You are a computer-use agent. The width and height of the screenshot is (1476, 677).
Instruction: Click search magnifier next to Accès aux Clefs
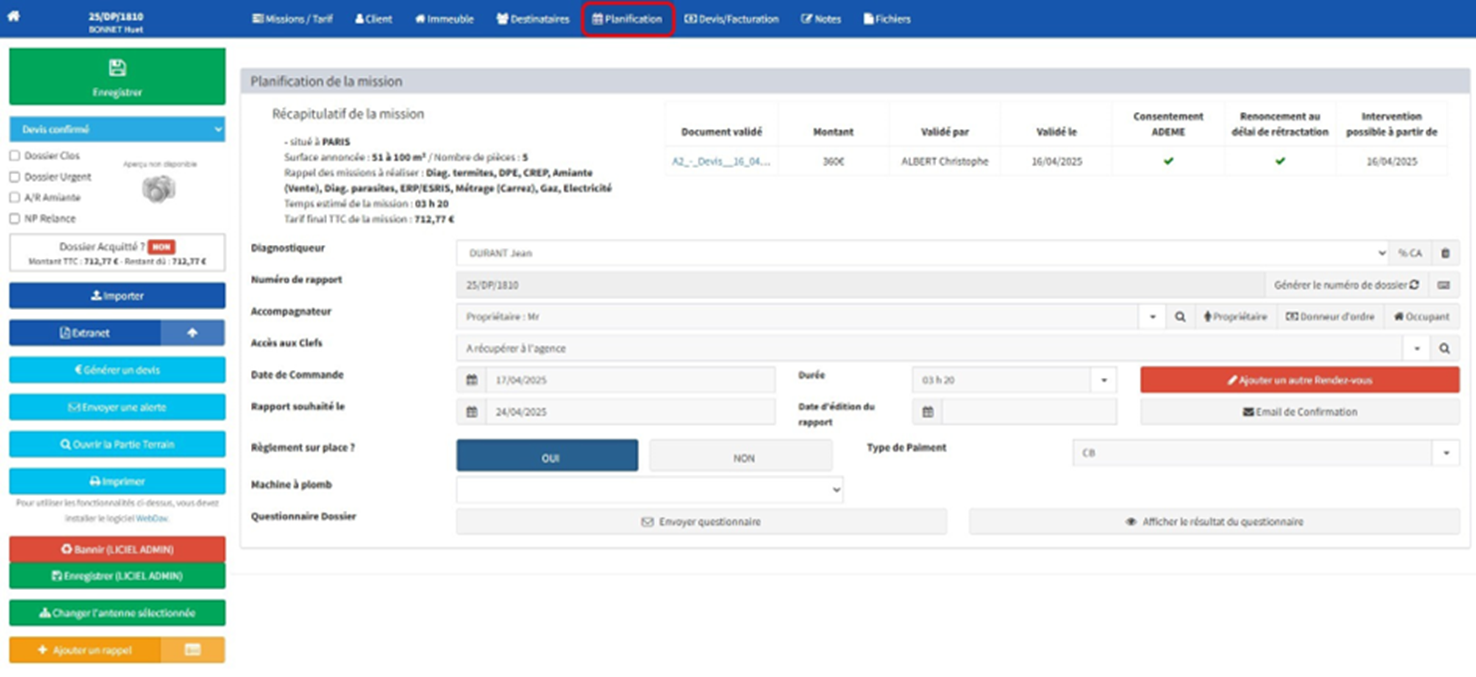pyautogui.click(x=1445, y=349)
